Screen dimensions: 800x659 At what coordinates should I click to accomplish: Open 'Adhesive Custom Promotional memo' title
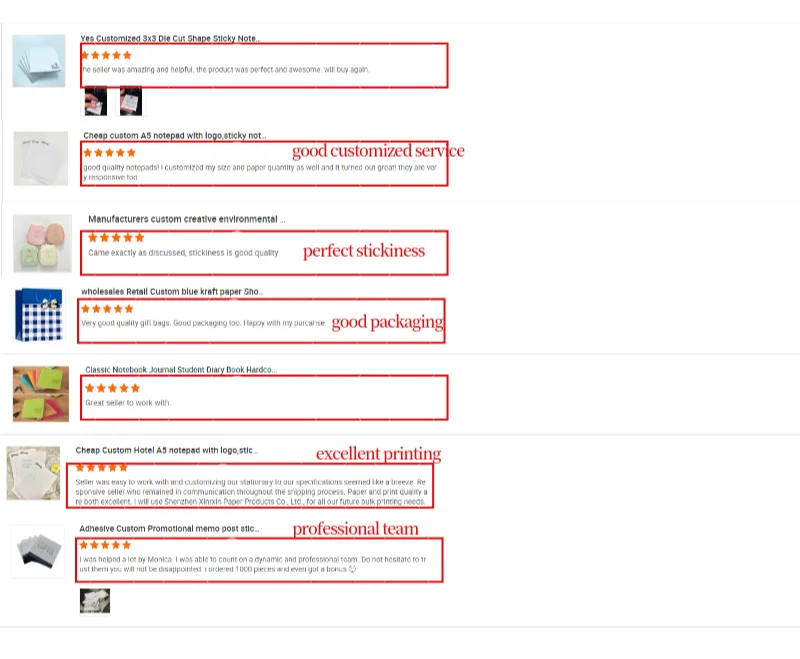pos(169,529)
